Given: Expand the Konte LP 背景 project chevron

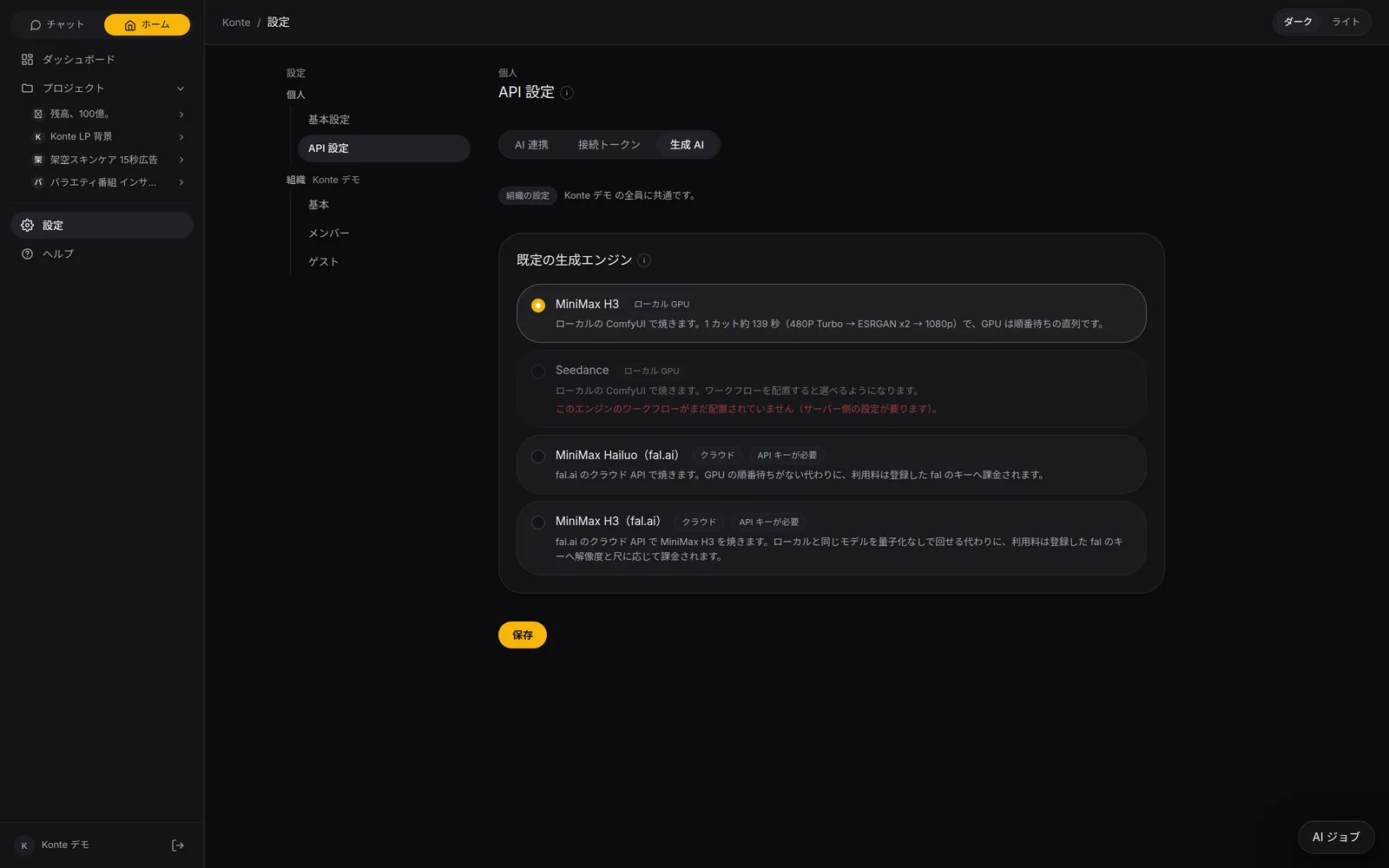Looking at the screenshot, I should click(181, 137).
